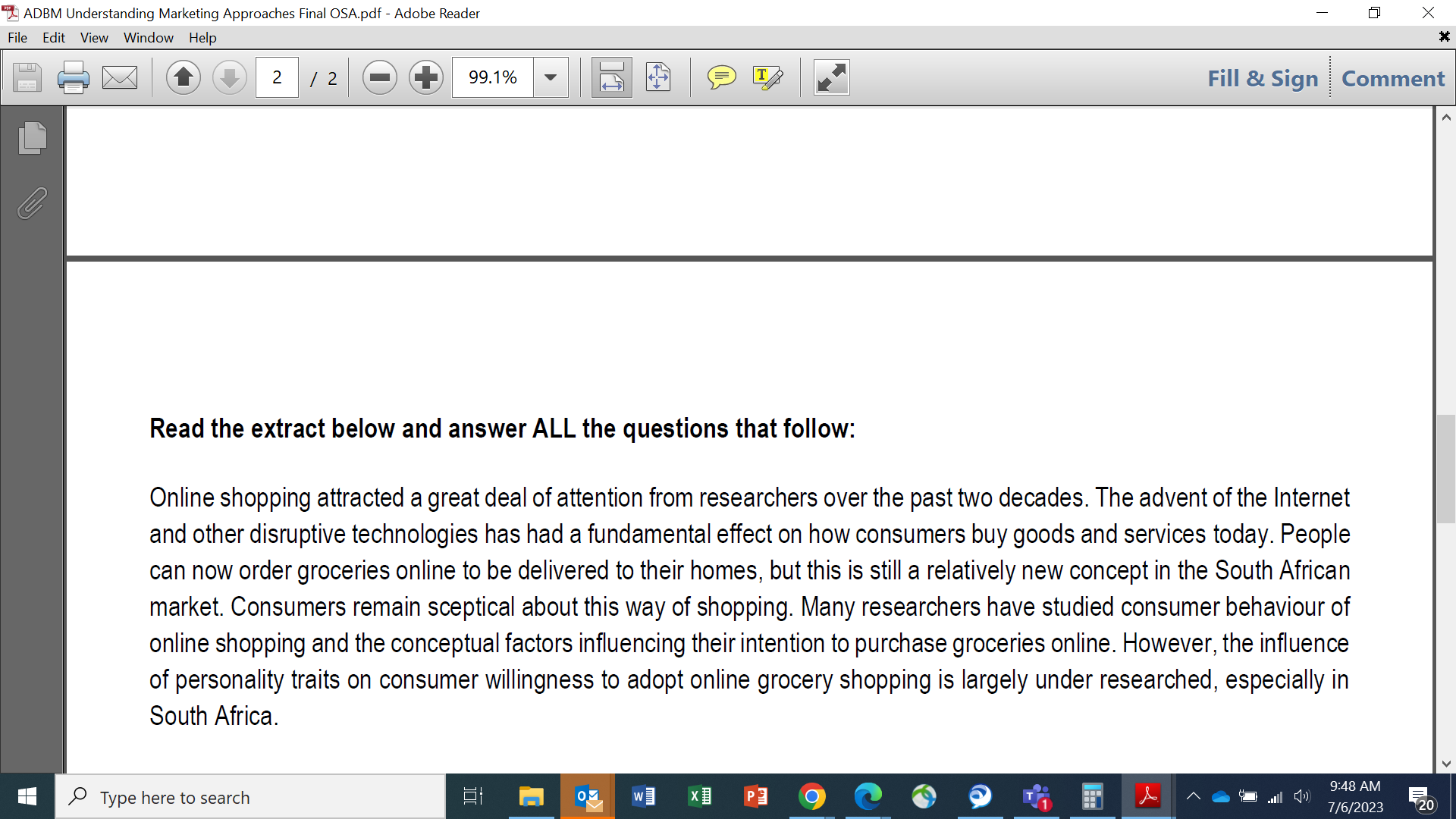Open the blue chat bubble taskbar app

coord(980,796)
